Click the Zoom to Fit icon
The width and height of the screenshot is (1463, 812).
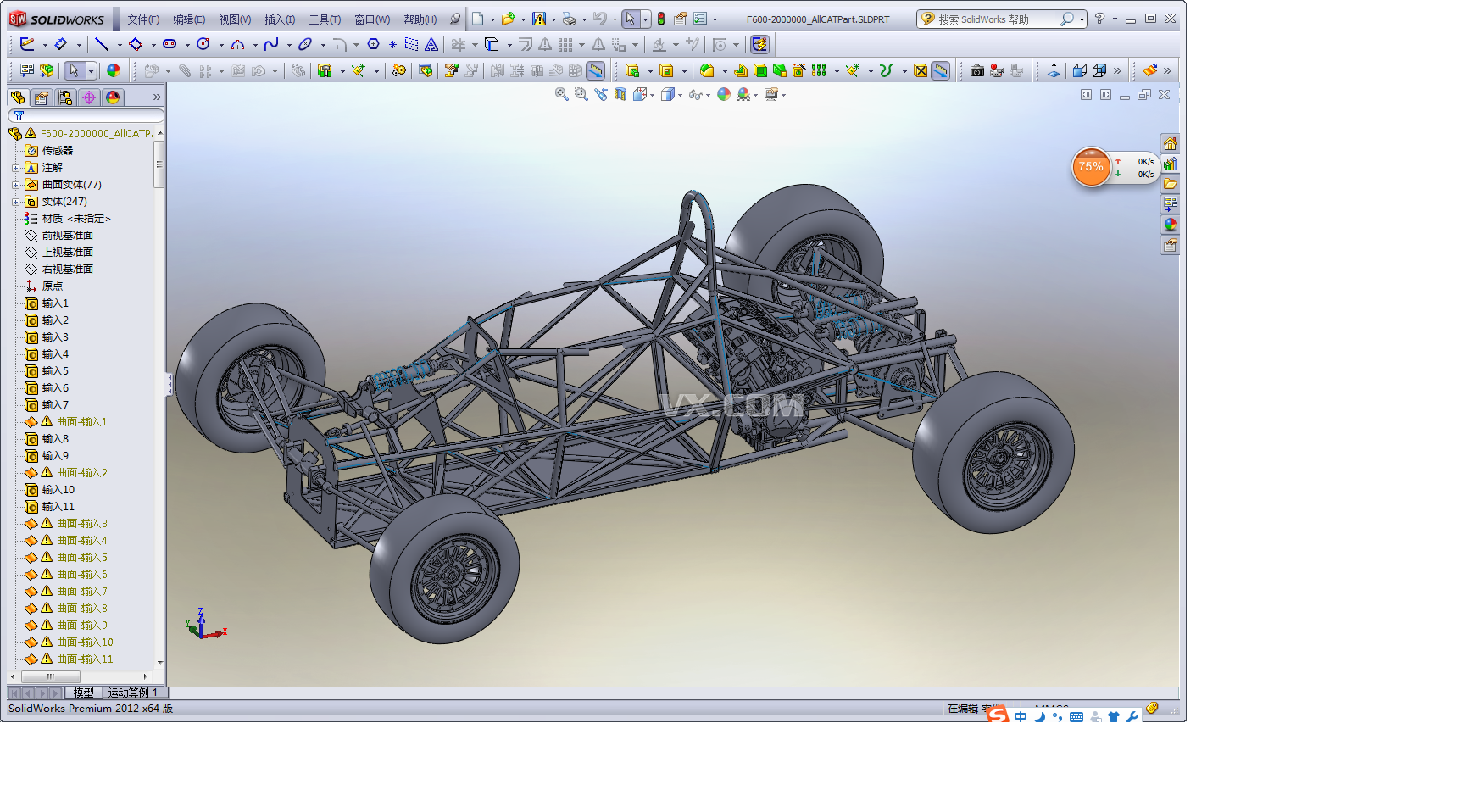[x=560, y=95]
